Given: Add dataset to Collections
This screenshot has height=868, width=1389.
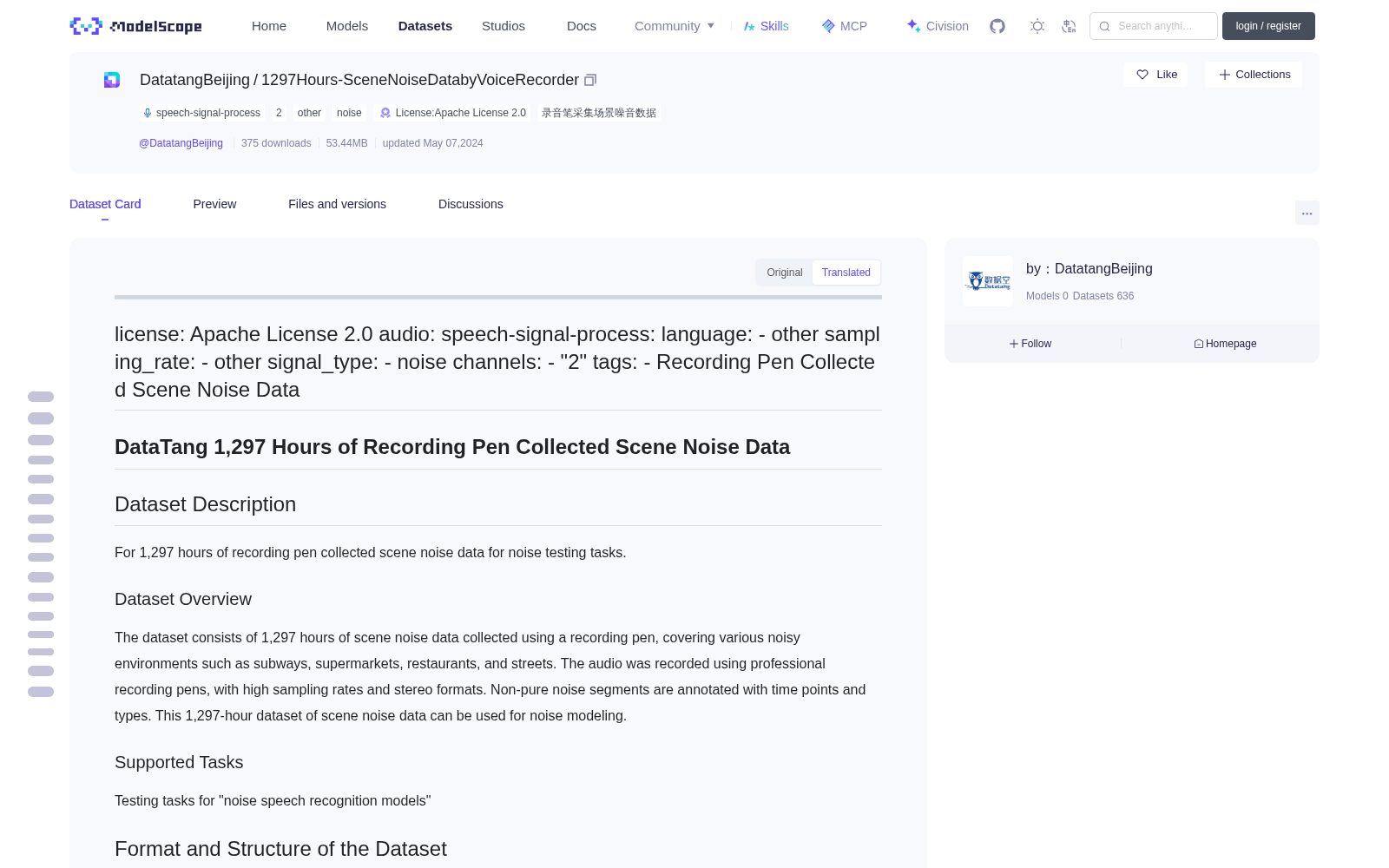Looking at the screenshot, I should (x=1254, y=75).
